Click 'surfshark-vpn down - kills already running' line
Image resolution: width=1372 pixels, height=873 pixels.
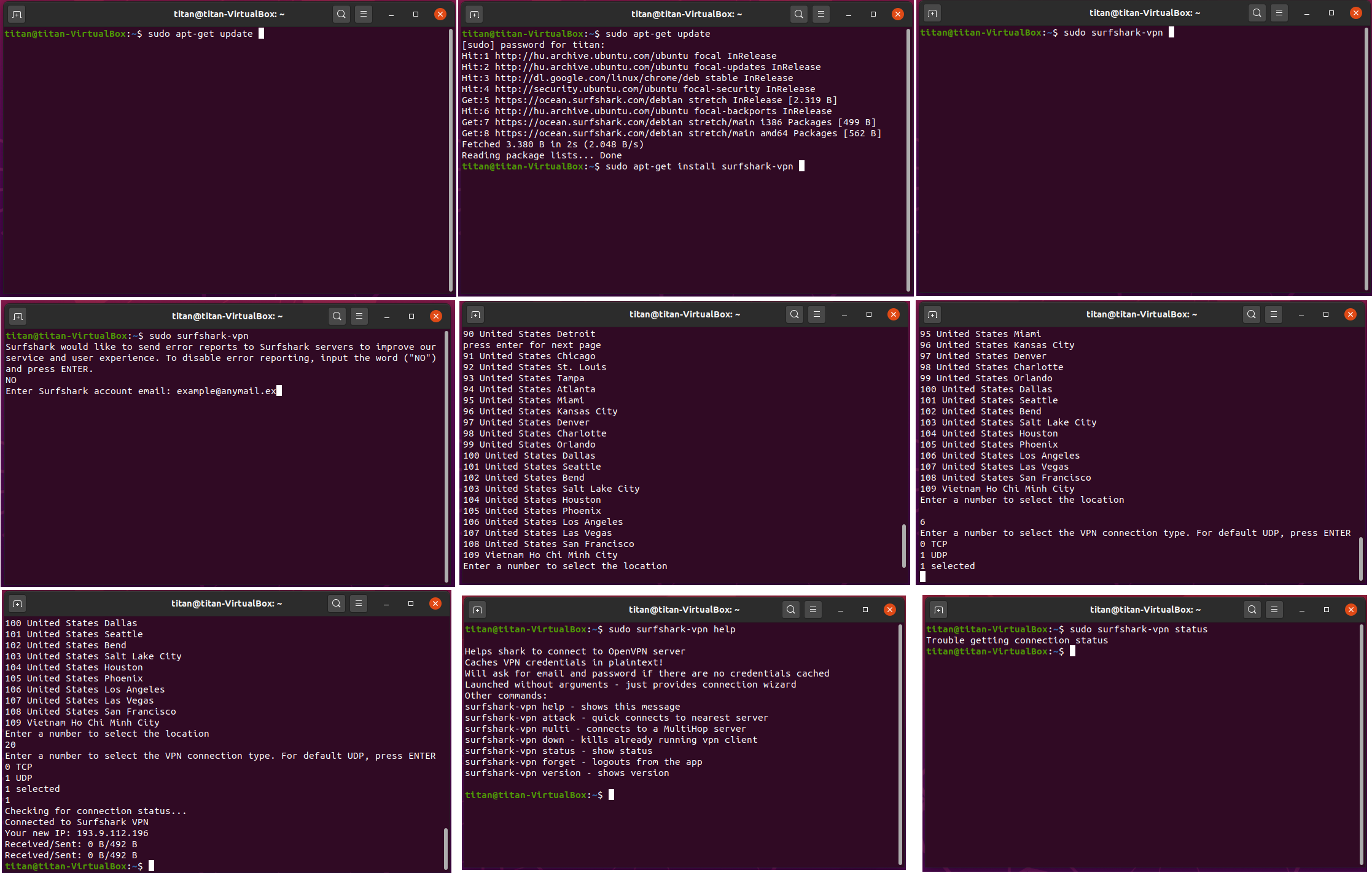coord(611,740)
